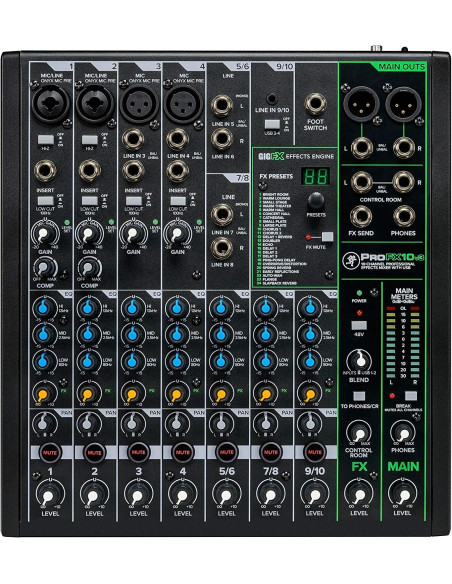The width and height of the screenshot is (452, 584).
Task: Click the channel 2 COMP knob
Action: click(89, 267)
